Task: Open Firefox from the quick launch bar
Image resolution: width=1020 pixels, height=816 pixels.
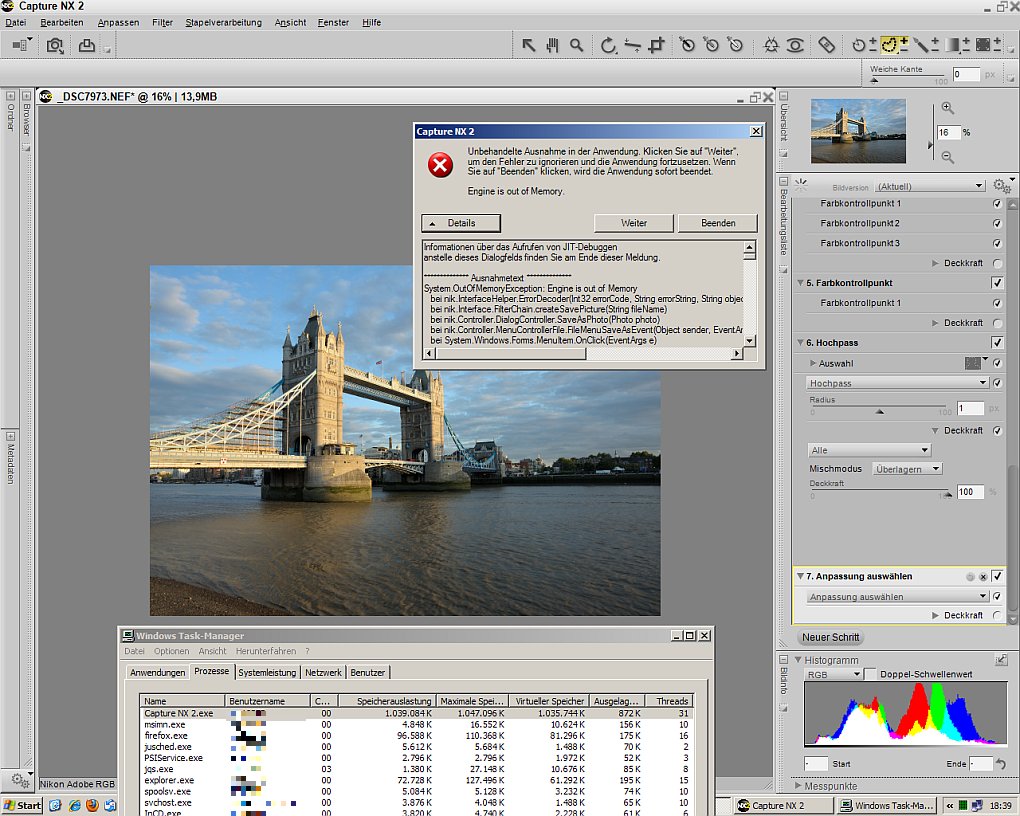Action: click(92, 806)
